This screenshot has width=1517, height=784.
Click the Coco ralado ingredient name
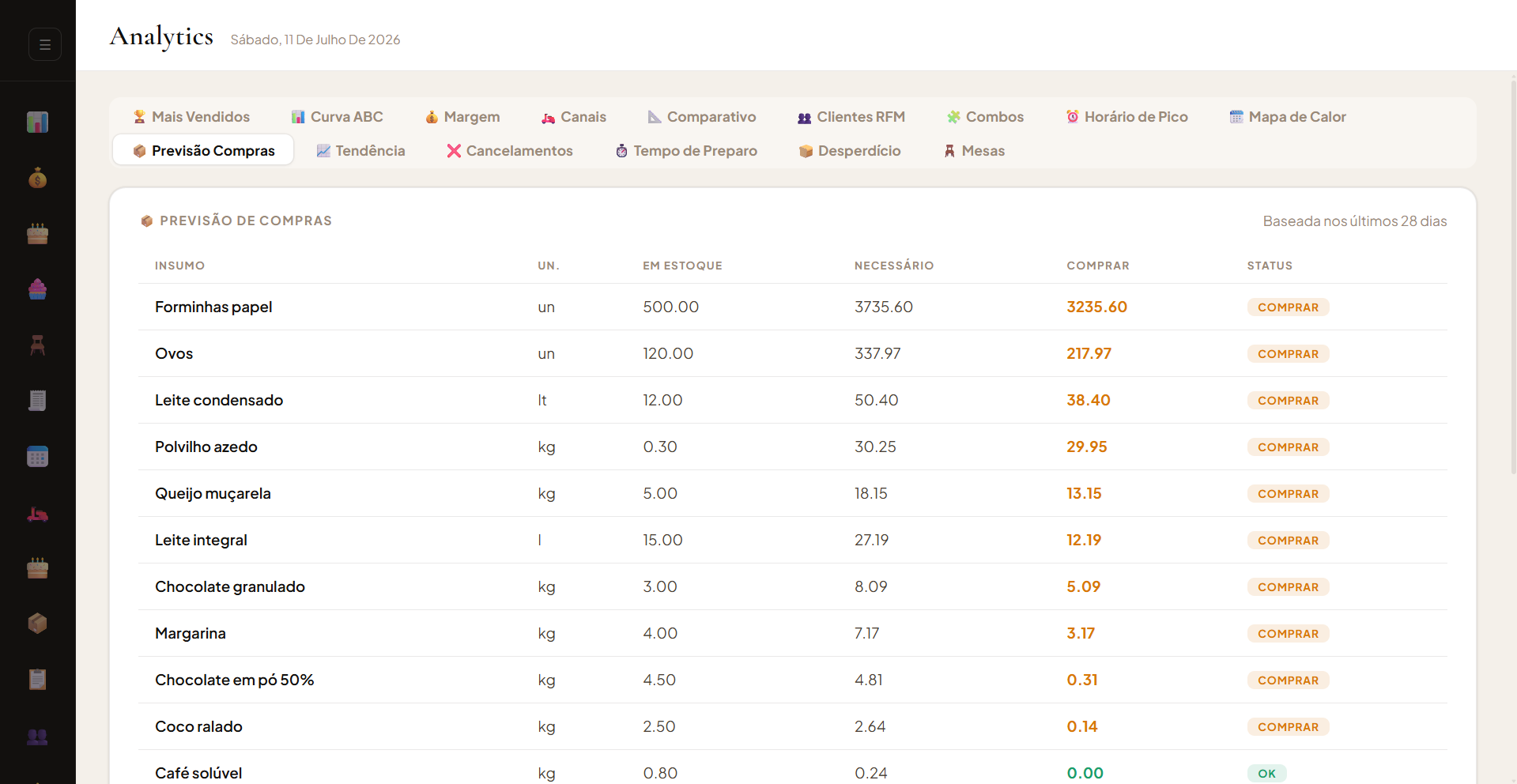(198, 726)
